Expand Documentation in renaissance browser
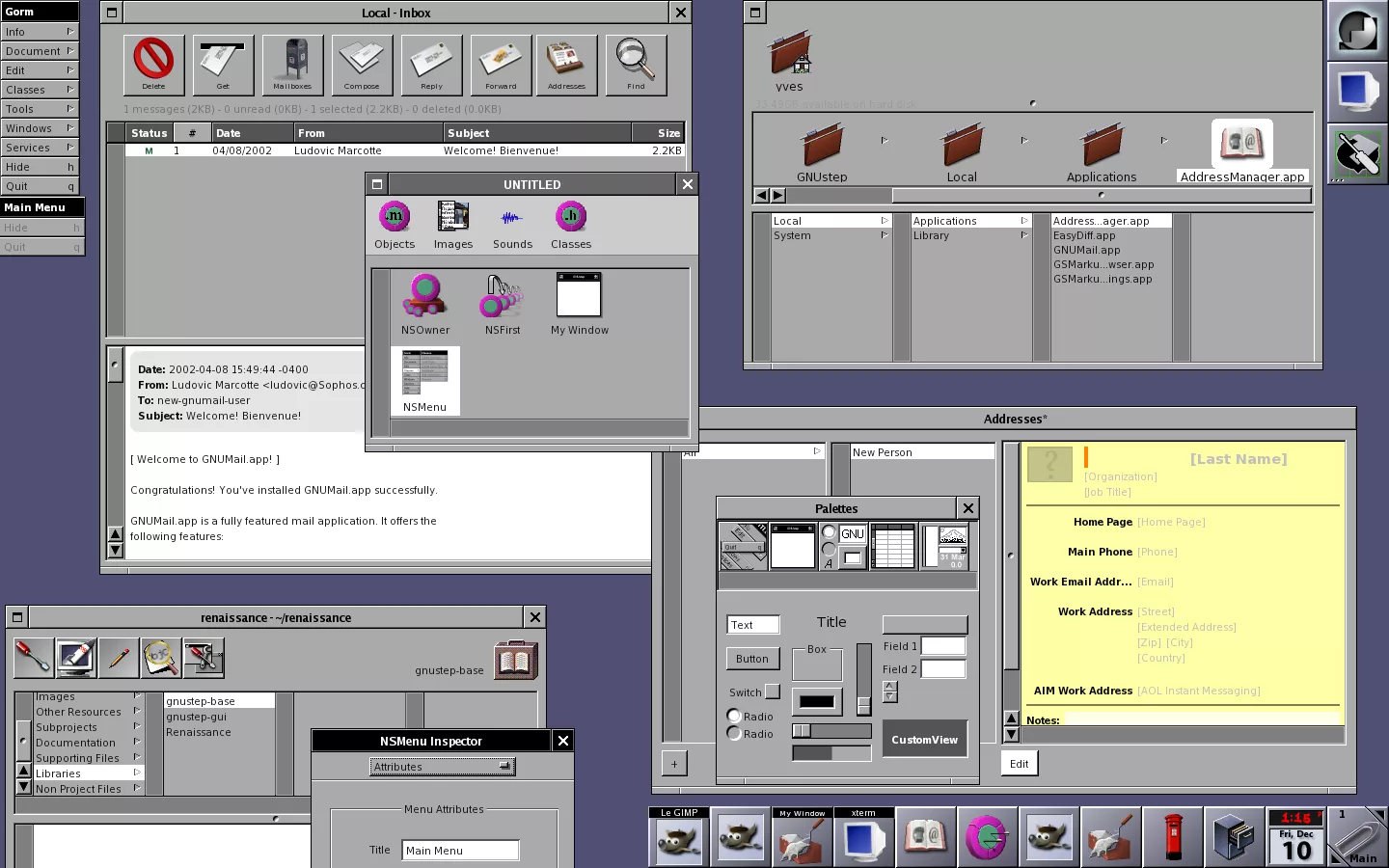 click(89, 743)
